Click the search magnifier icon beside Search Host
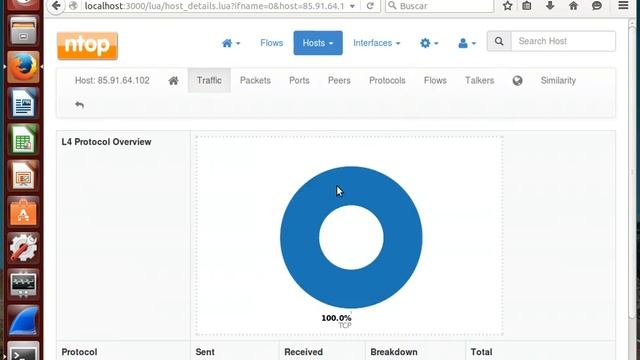 click(499, 41)
